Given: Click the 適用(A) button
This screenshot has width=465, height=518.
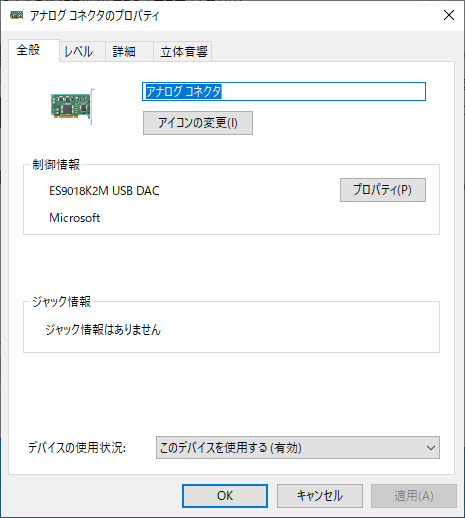Looking at the screenshot, I should 414,496.
